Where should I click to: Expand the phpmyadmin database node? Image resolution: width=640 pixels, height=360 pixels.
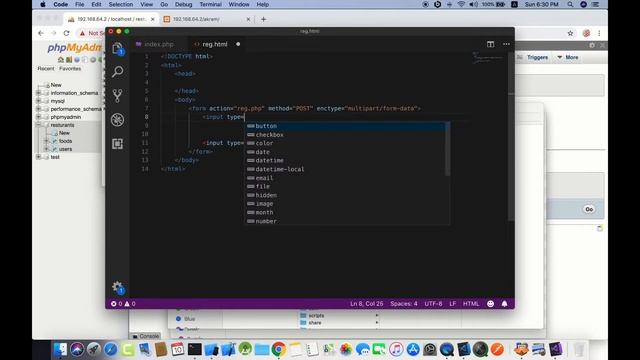38,117
